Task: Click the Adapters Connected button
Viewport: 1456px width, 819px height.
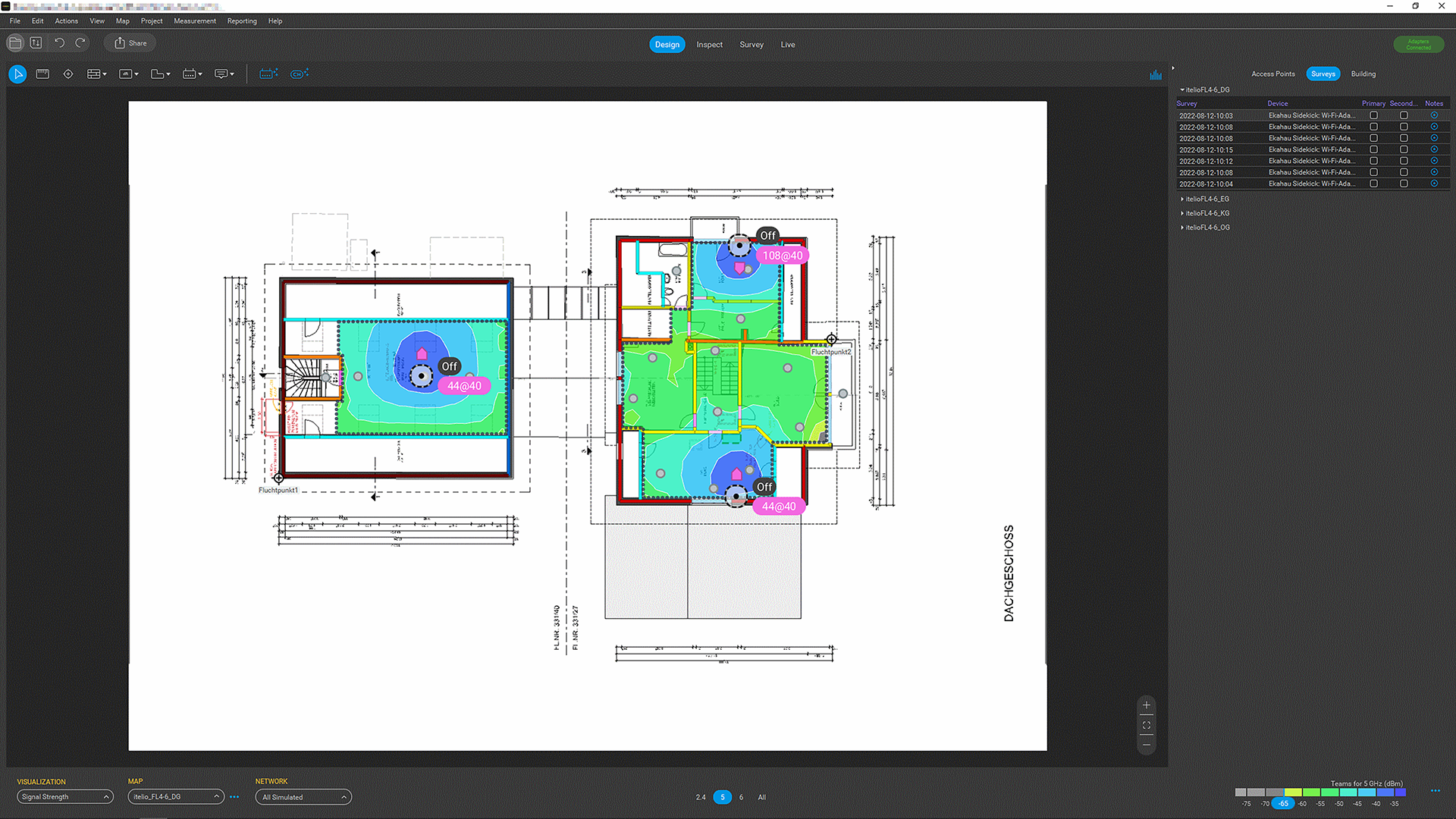Action: (1418, 45)
